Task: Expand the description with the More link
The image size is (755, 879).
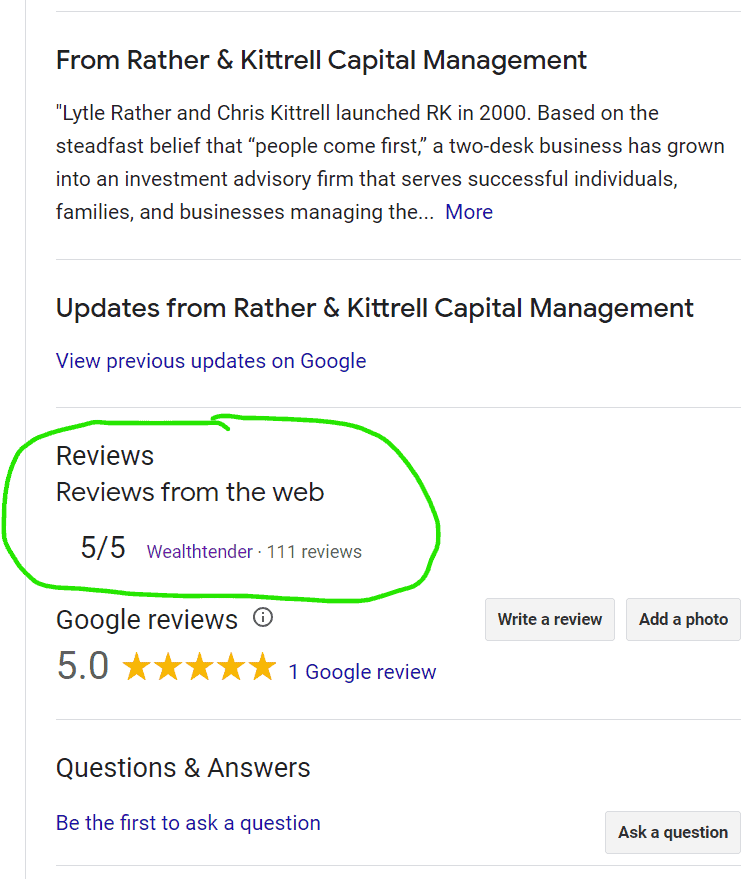Action: pos(469,212)
